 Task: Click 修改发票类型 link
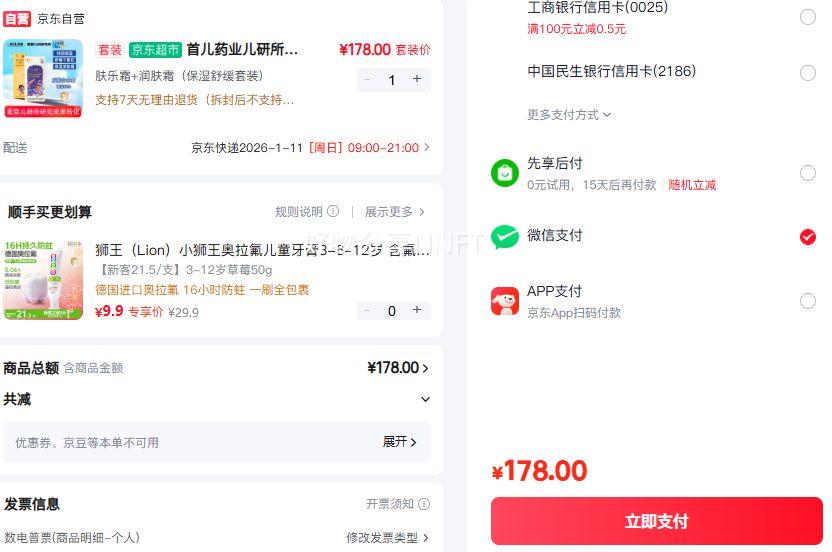coord(388,537)
